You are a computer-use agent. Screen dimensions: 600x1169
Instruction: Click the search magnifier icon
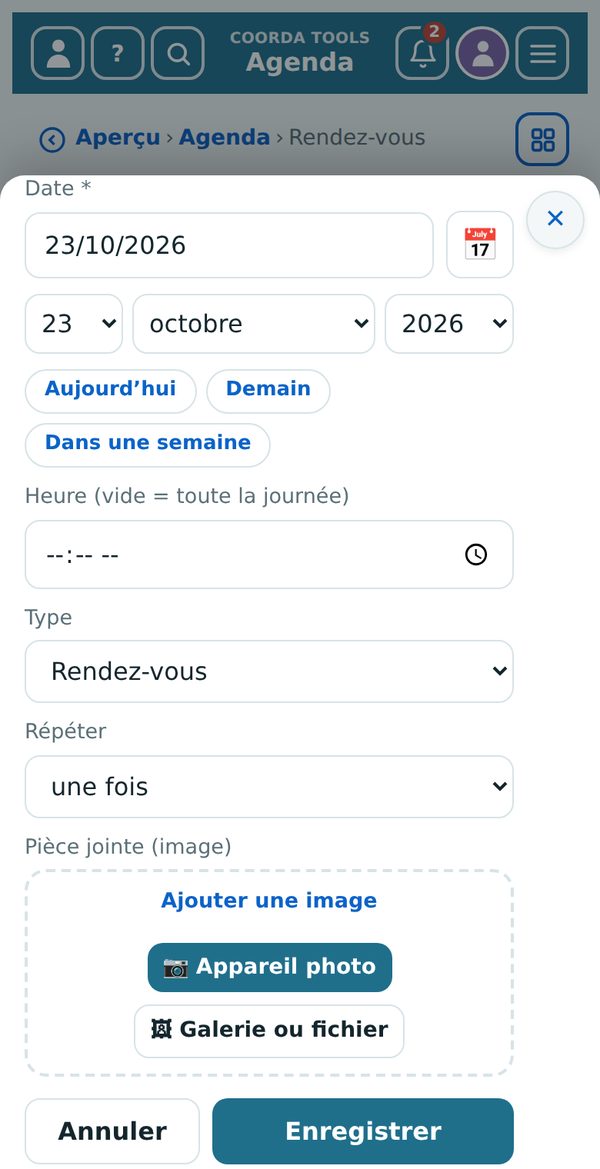177,53
